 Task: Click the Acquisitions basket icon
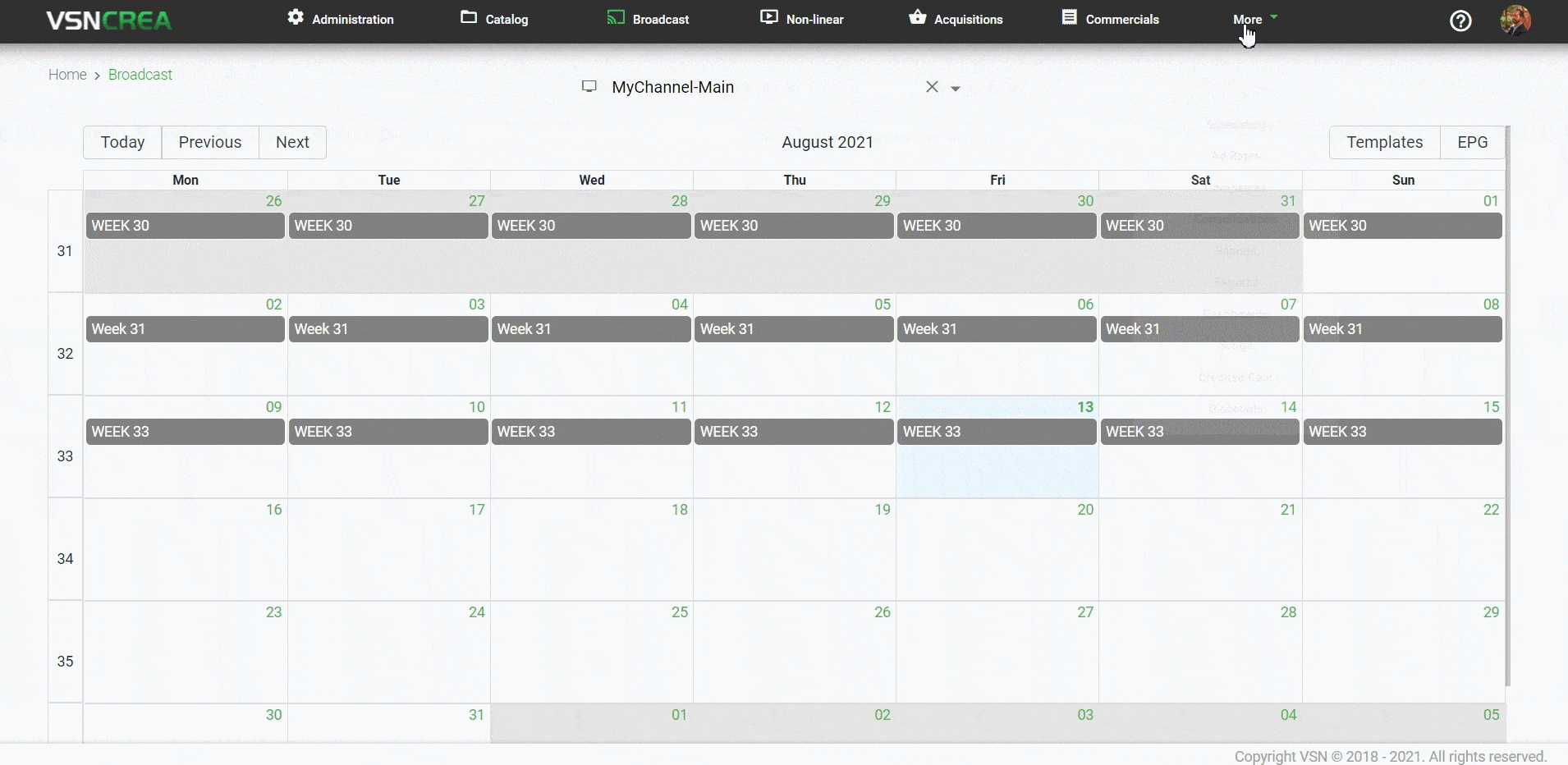coord(918,17)
